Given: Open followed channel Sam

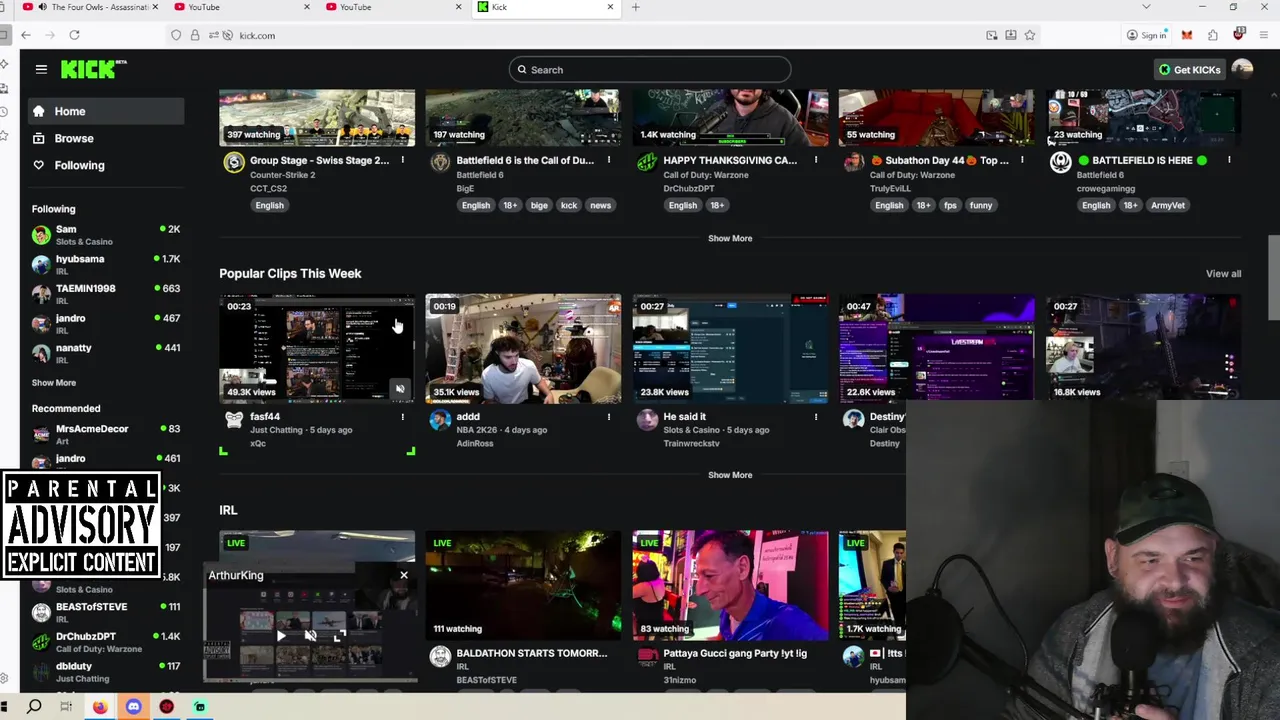Looking at the screenshot, I should pyautogui.click(x=105, y=235).
